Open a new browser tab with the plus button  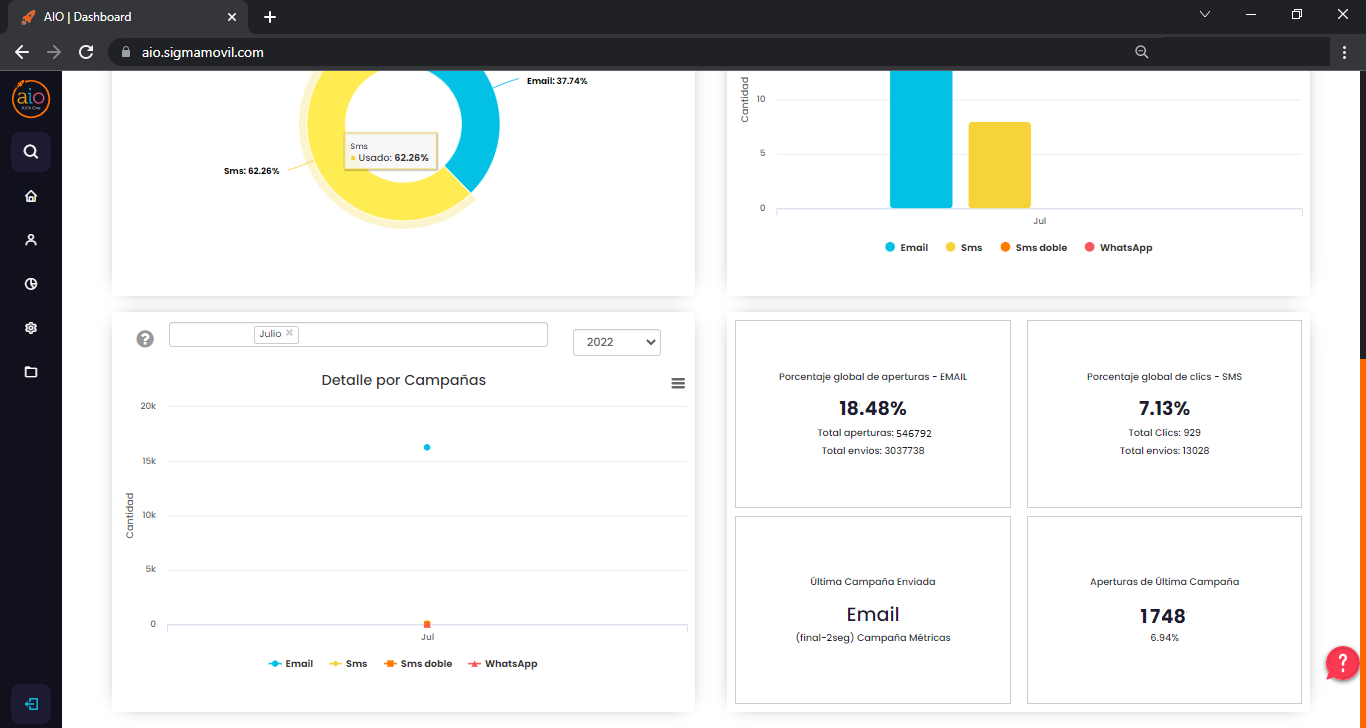click(x=269, y=16)
